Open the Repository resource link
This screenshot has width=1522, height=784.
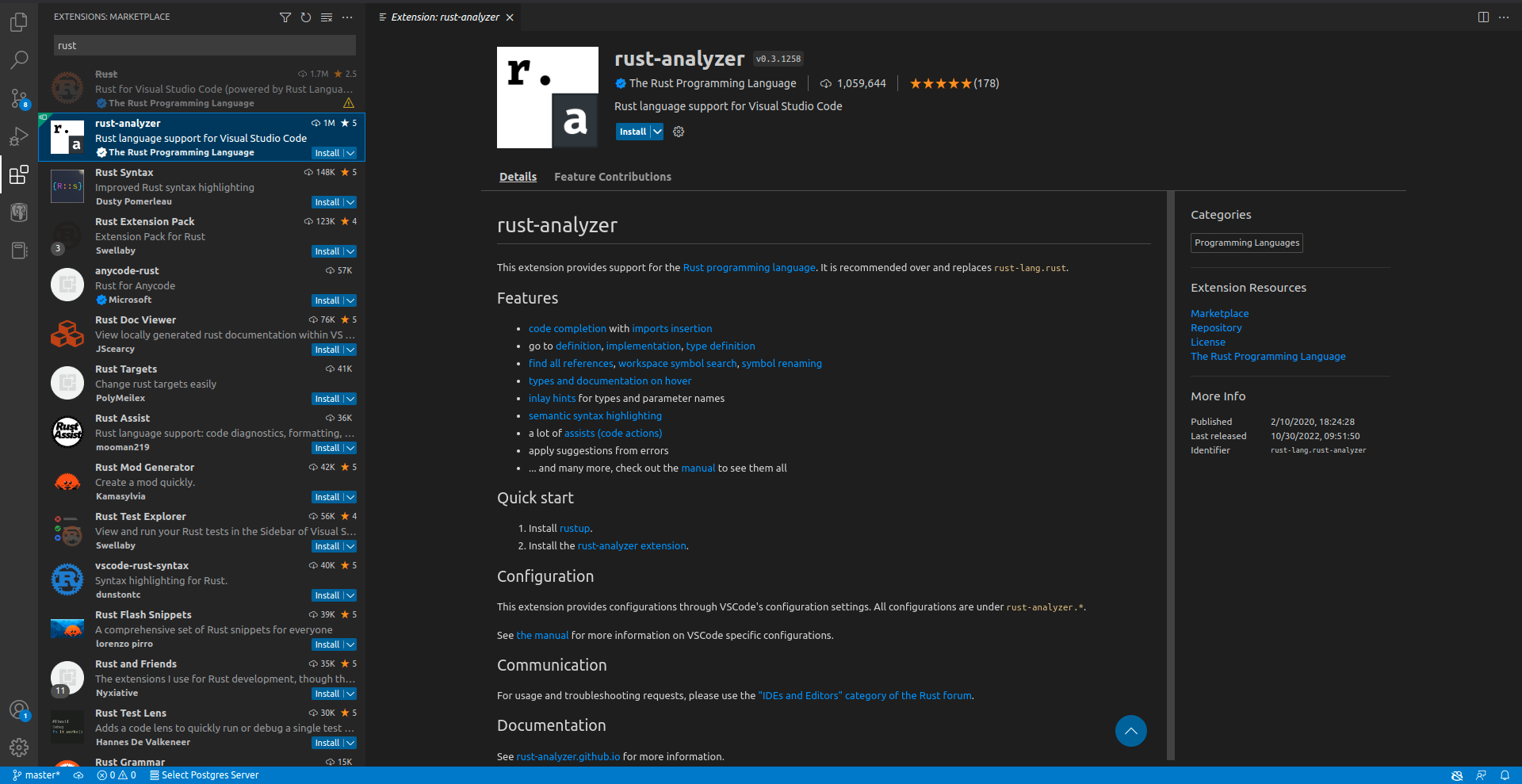[1216, 328]
